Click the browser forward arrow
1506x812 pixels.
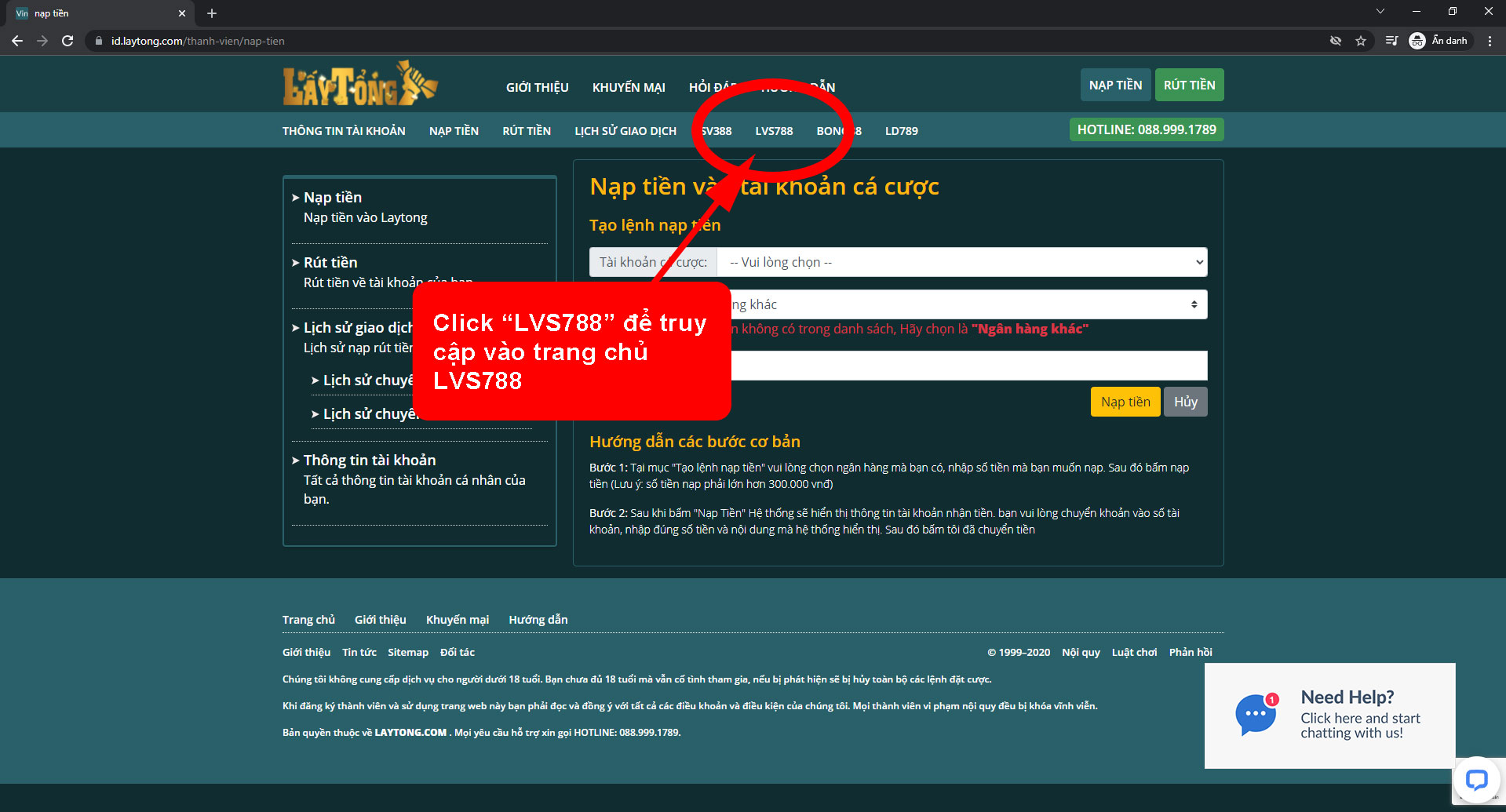tap(42, 41)
